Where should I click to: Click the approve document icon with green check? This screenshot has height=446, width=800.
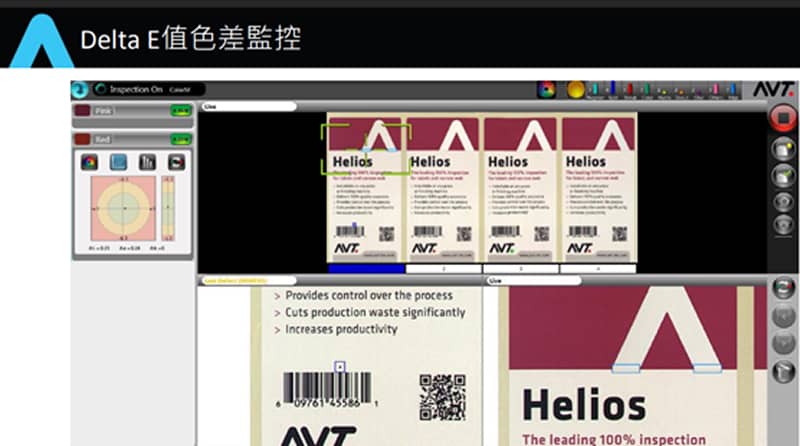783,175
